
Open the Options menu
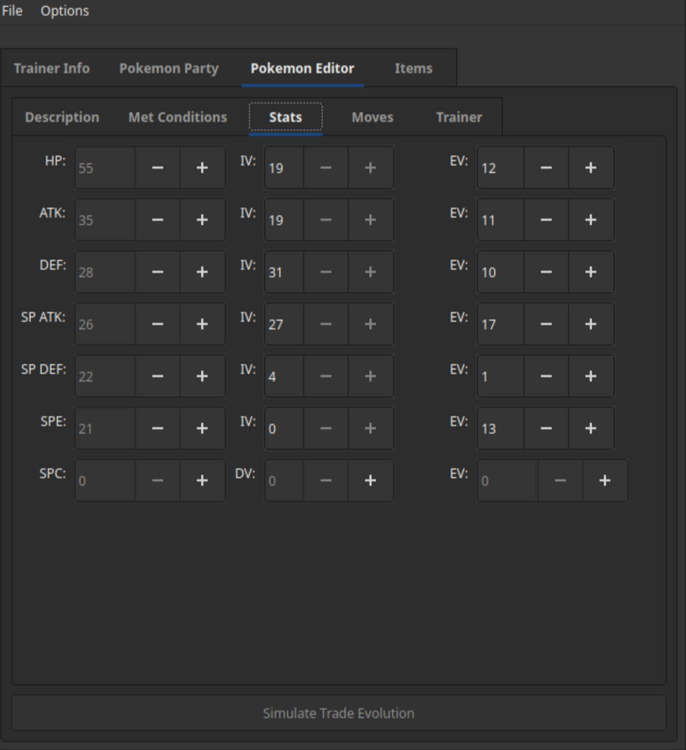pos(64,11)
